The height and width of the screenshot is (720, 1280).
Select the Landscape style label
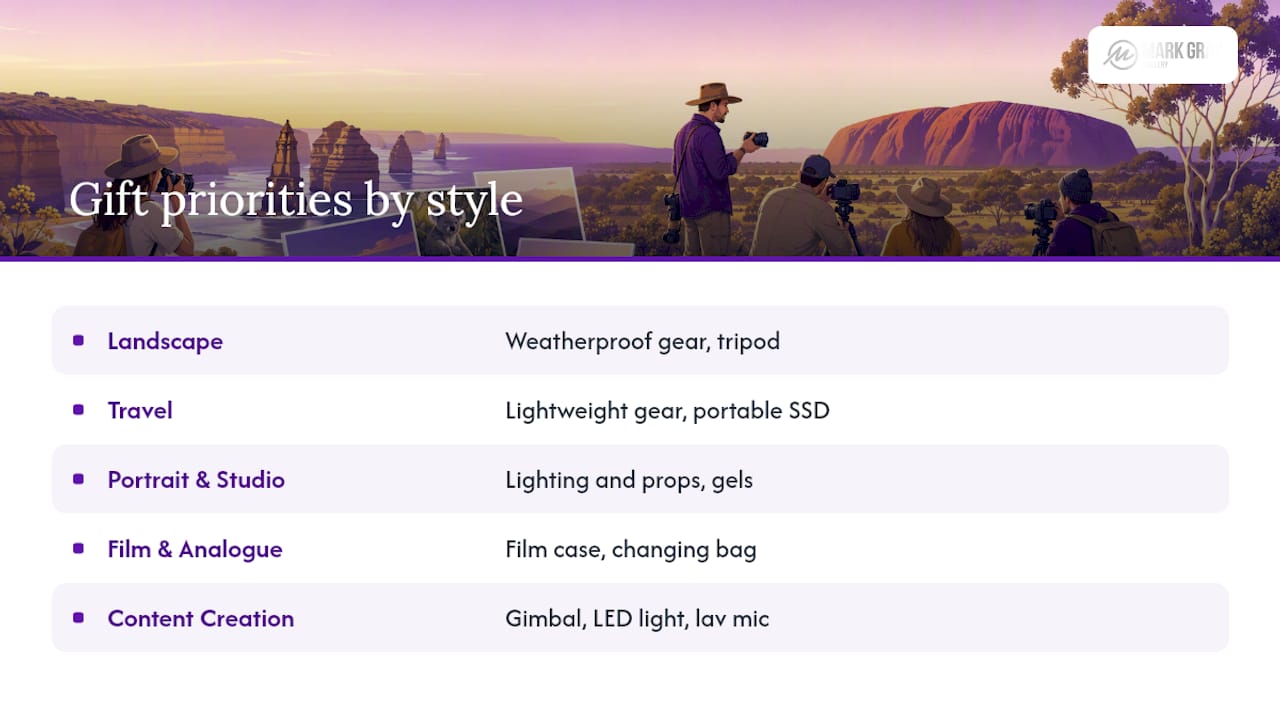[165, 341]
